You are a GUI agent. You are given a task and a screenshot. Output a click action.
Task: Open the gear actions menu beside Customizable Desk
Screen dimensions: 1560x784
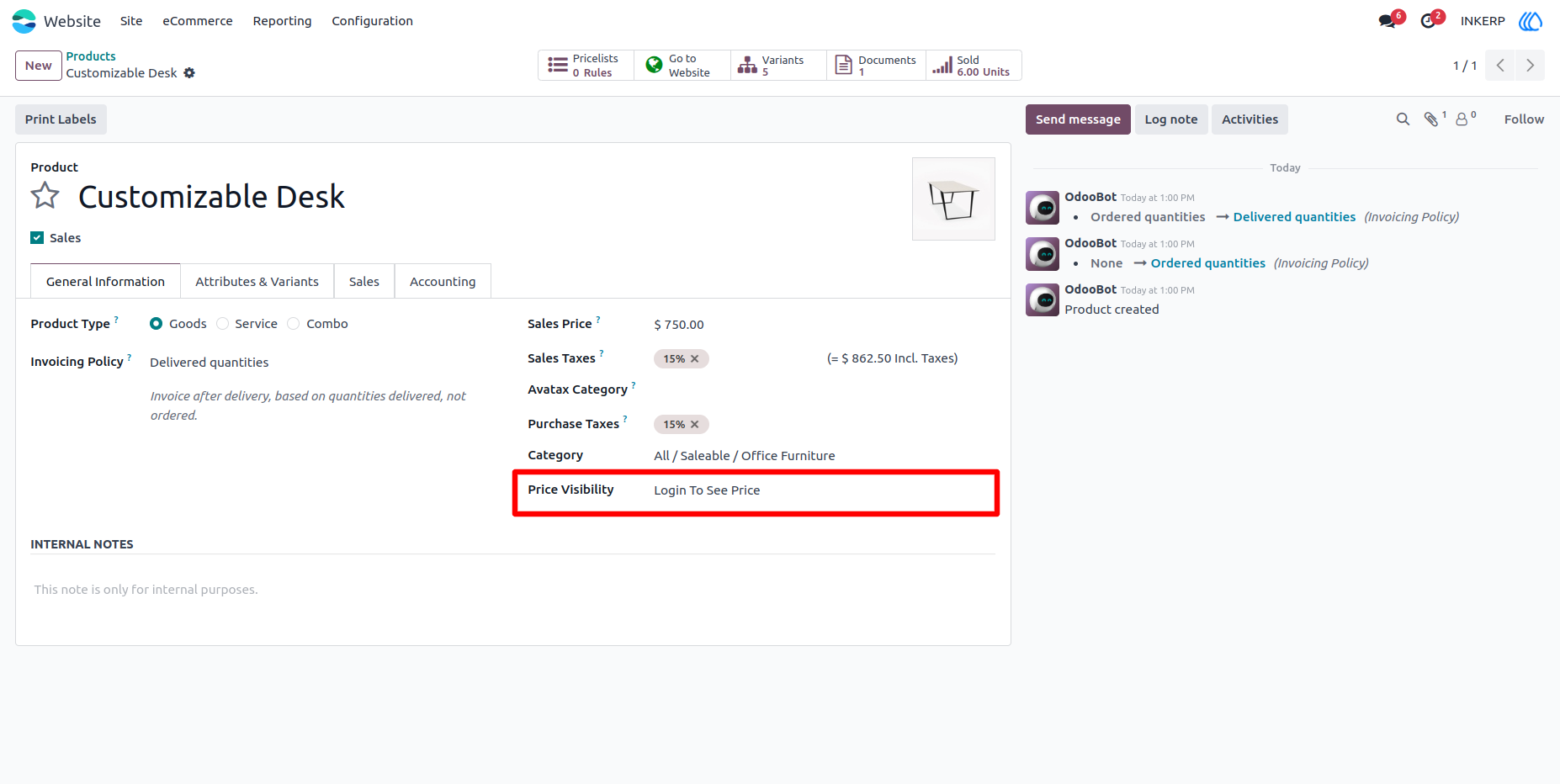click(x=189, y=73)
